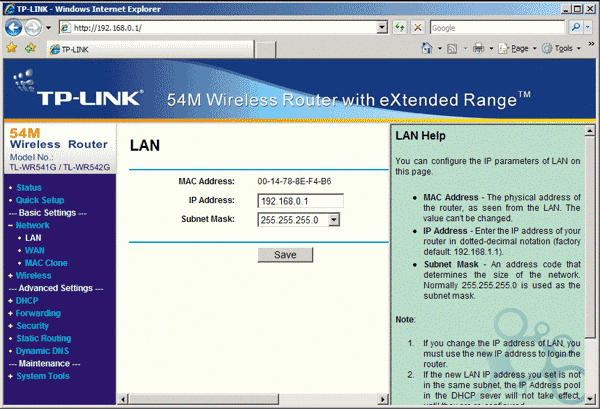
Task: Click the horizontal scrollbar right arrow
Action: coord(383,399)
